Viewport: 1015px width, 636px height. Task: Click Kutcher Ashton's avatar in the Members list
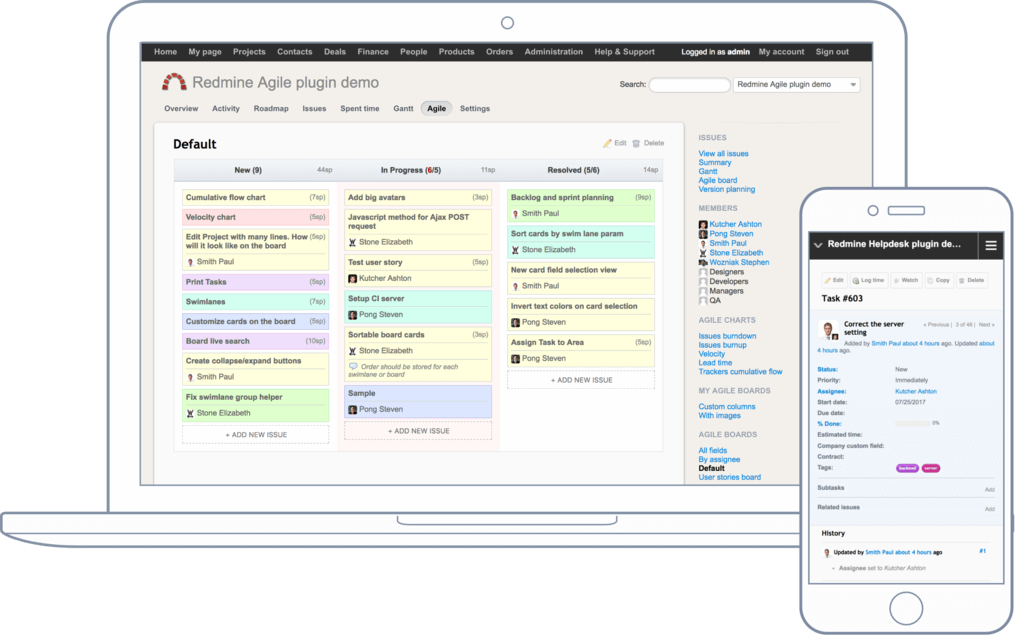[x=702, y=224]
